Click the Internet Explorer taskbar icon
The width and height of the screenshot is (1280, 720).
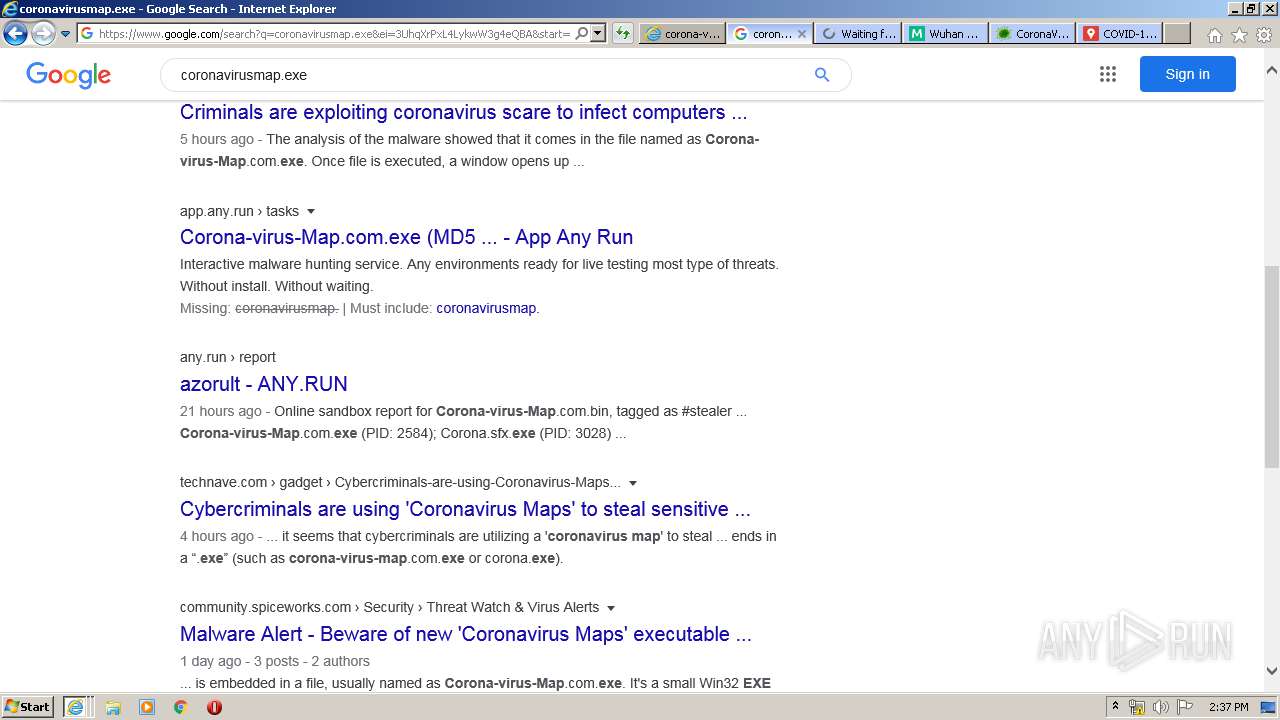click(x=77, y=707)
